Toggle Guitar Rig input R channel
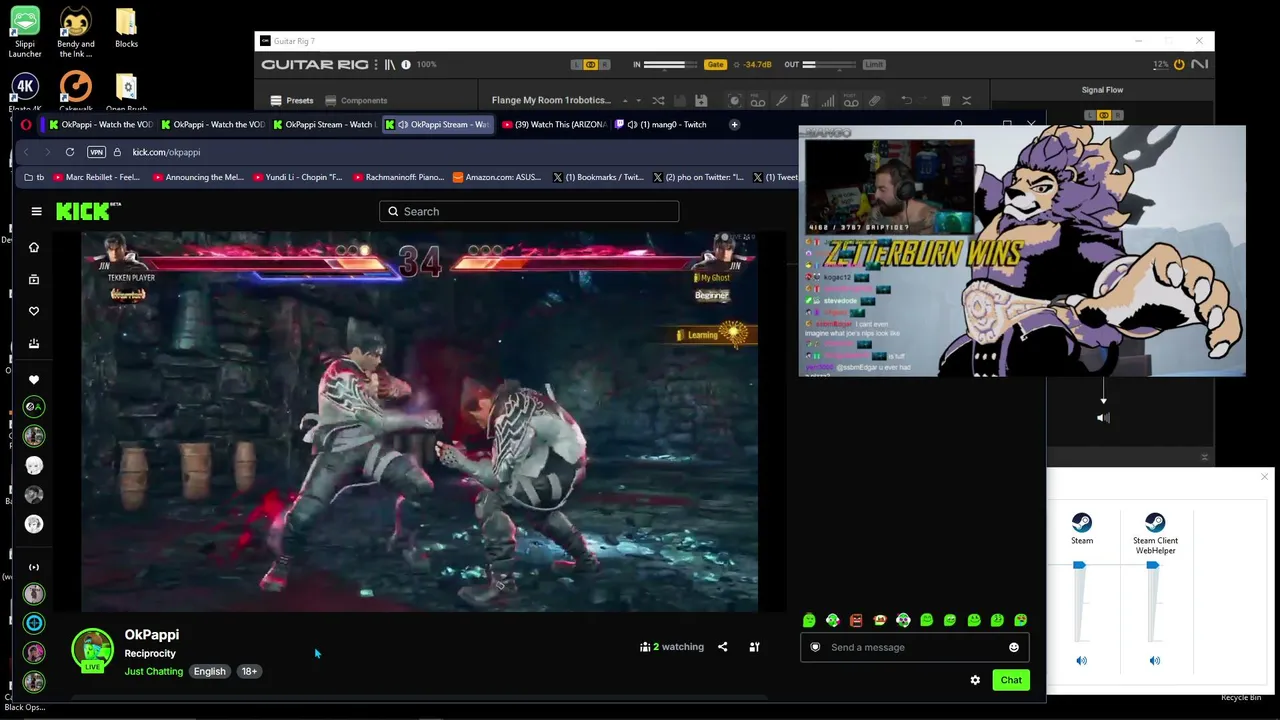 605,65
